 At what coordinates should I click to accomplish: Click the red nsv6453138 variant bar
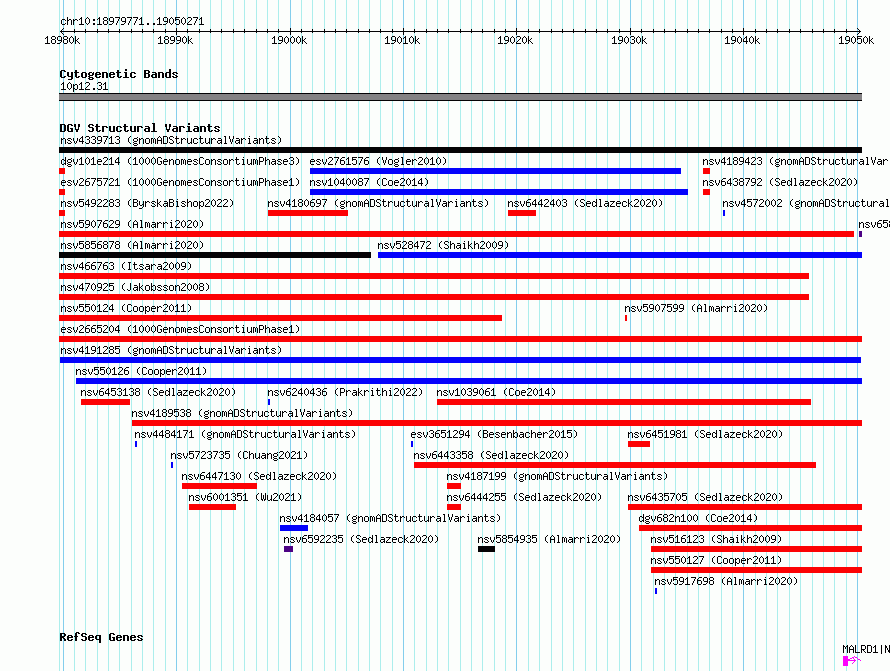coord(105,402)
